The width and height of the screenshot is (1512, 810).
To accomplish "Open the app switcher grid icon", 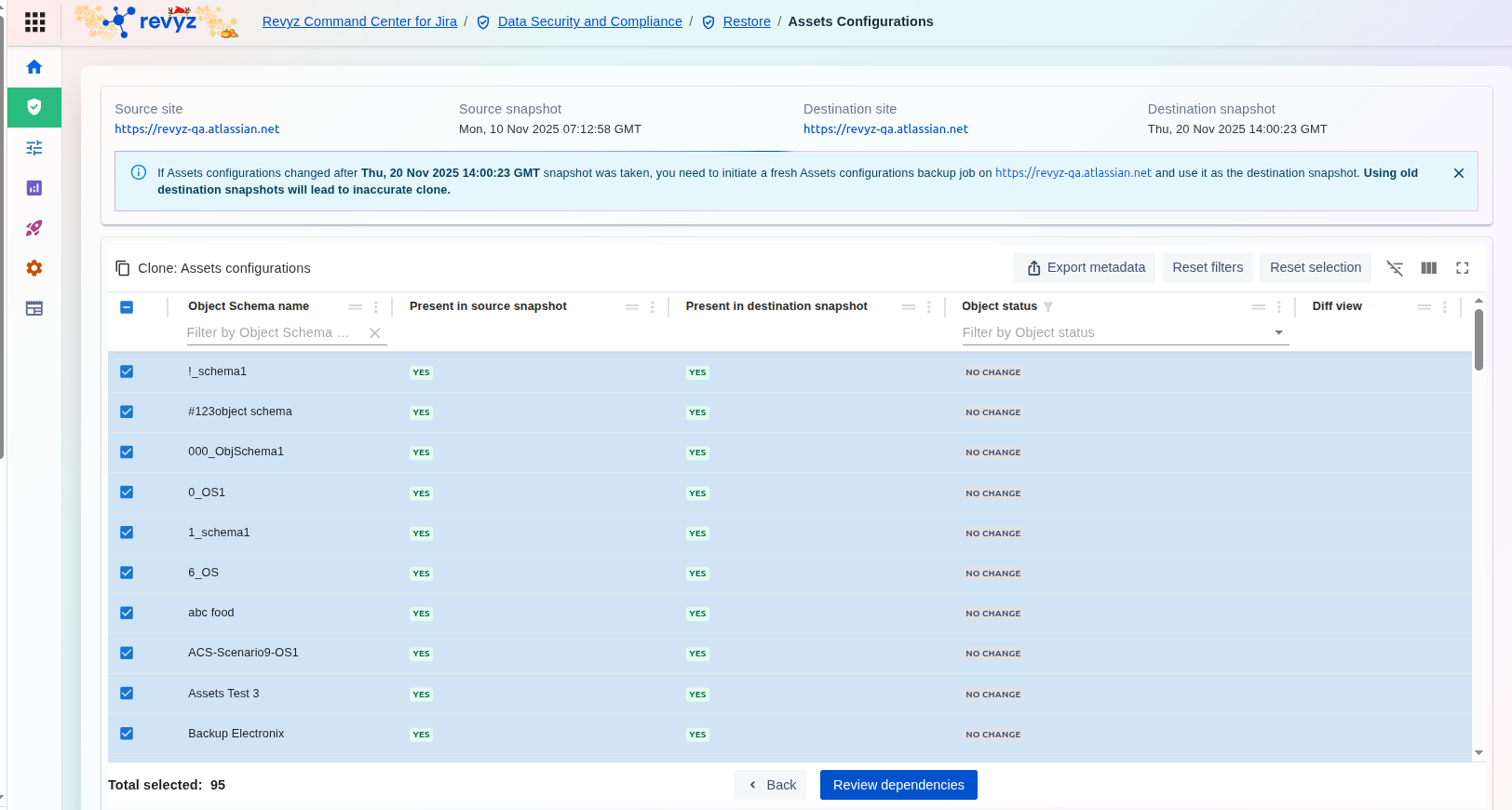I will click(34, 21).
